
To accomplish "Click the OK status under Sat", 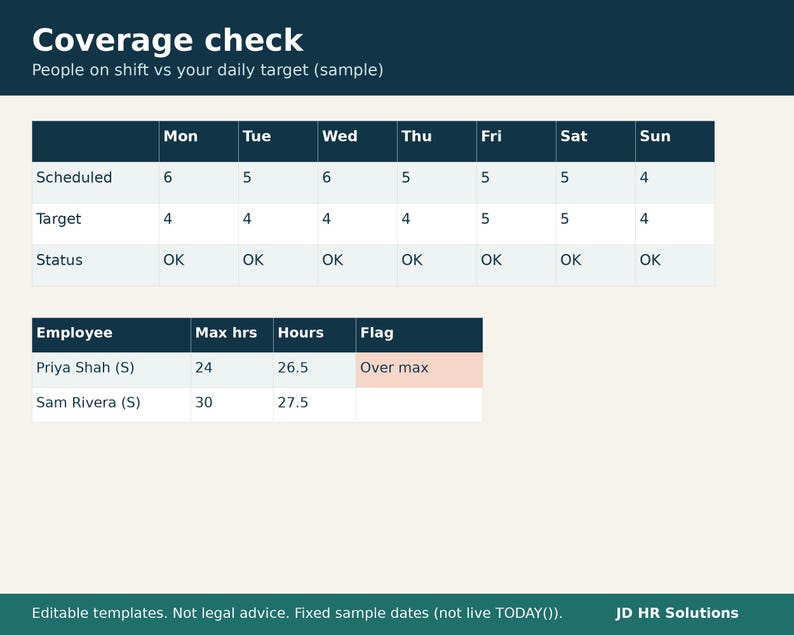I will coord(596,265).
